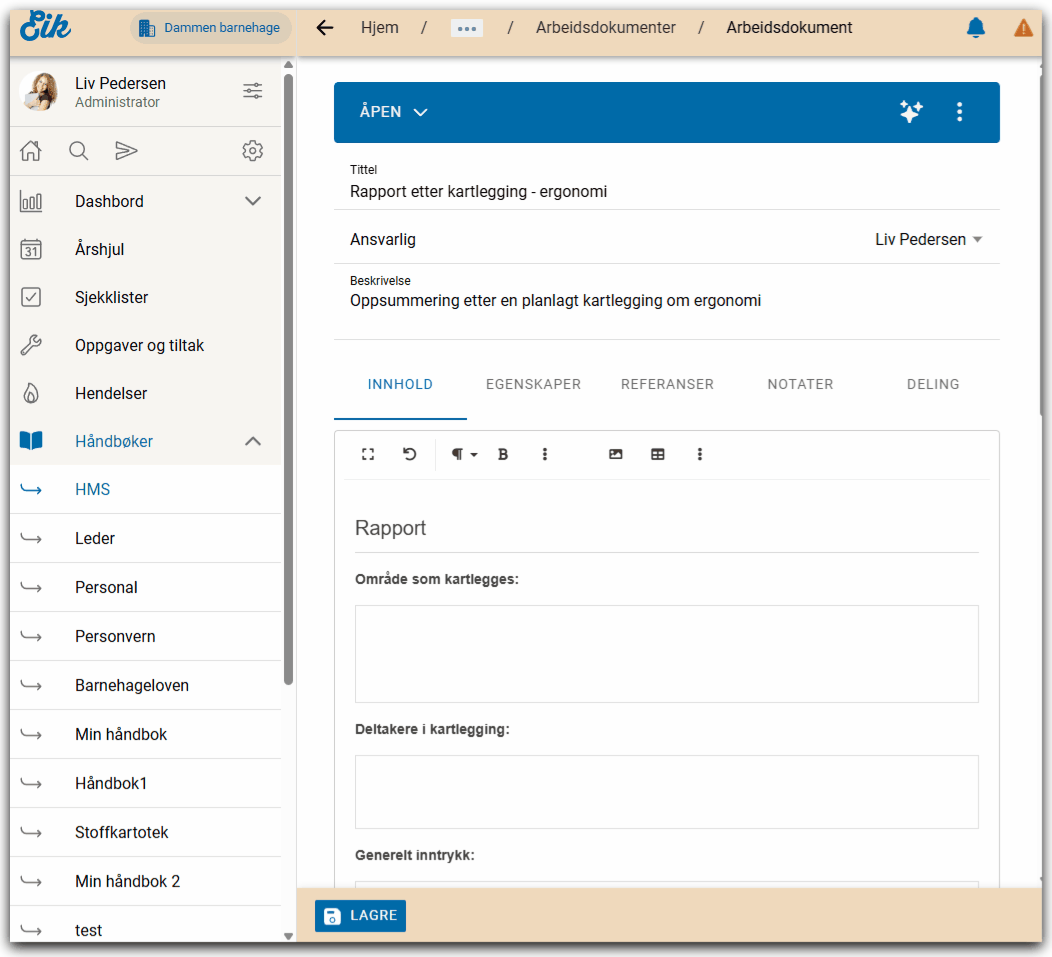Open the ÅPEN status dropdown
The image size is (1052, 957).
point(393,112)
